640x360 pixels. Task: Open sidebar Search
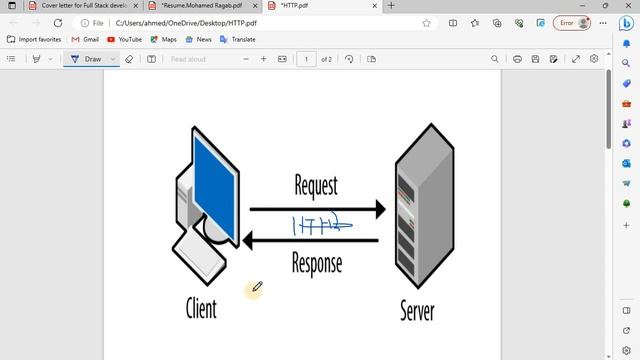point(627,63)
